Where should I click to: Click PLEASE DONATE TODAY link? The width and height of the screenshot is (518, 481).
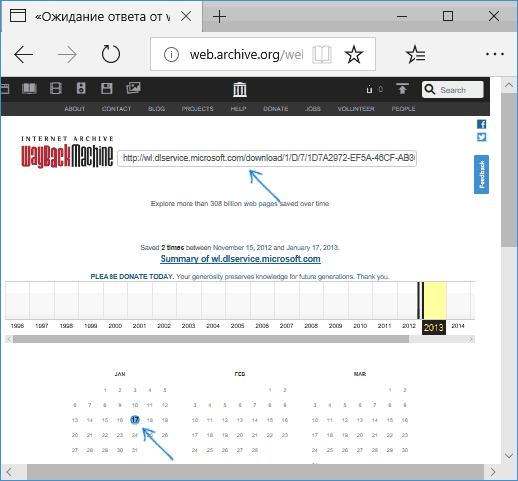(132, 277)
